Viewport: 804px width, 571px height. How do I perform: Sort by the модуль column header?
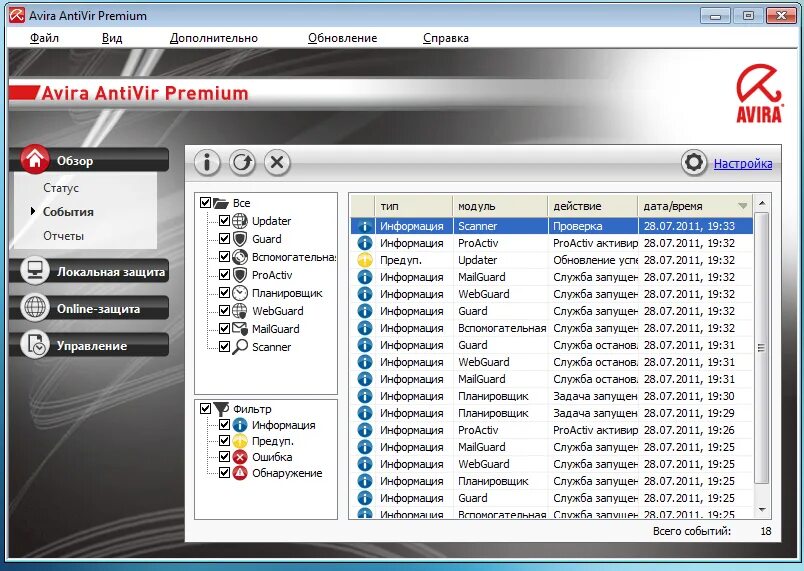[500, 206]
